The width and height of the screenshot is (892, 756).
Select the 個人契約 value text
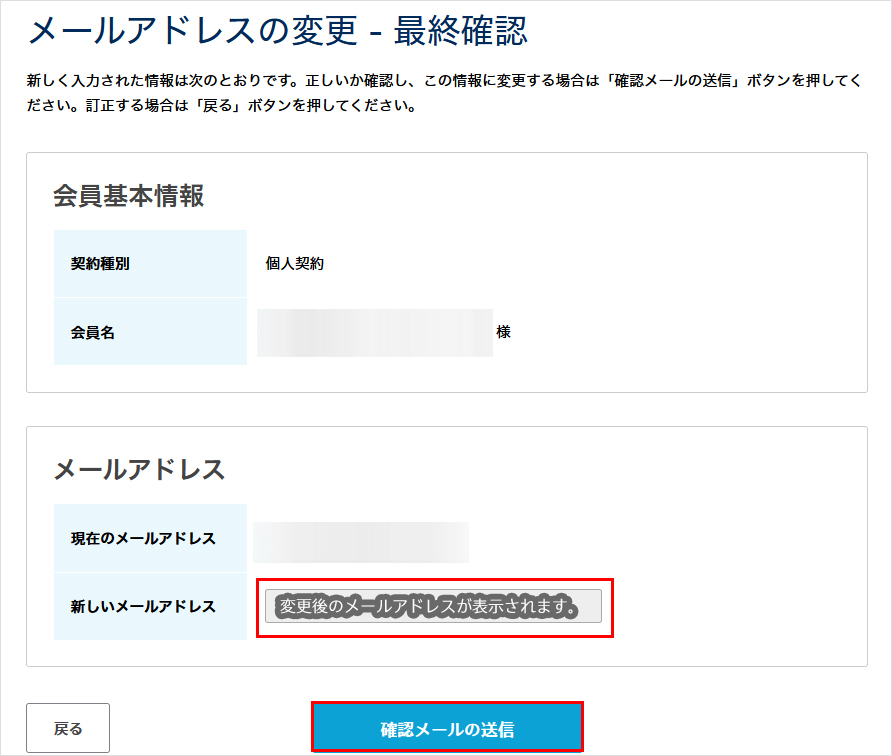click(294, 264)
